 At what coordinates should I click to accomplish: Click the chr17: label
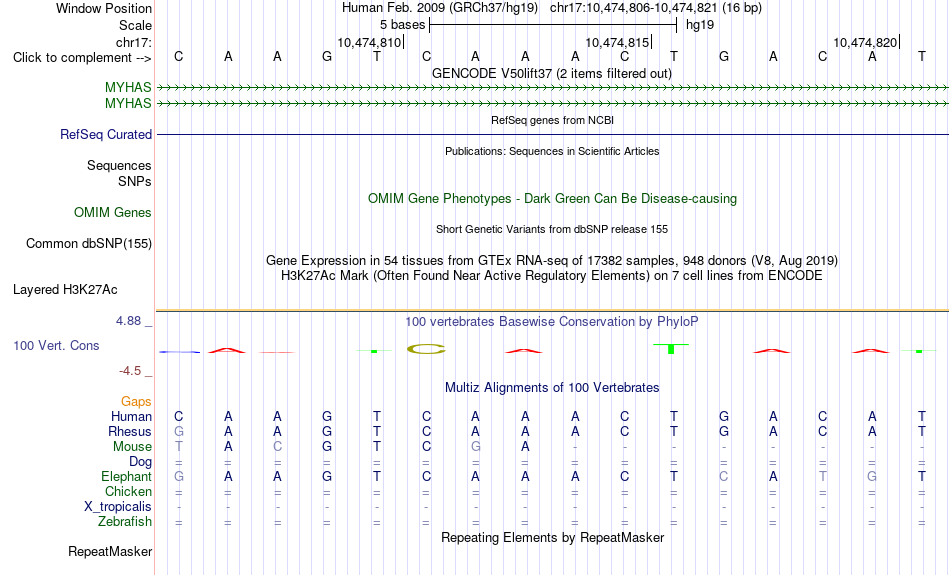pos(133,42)
